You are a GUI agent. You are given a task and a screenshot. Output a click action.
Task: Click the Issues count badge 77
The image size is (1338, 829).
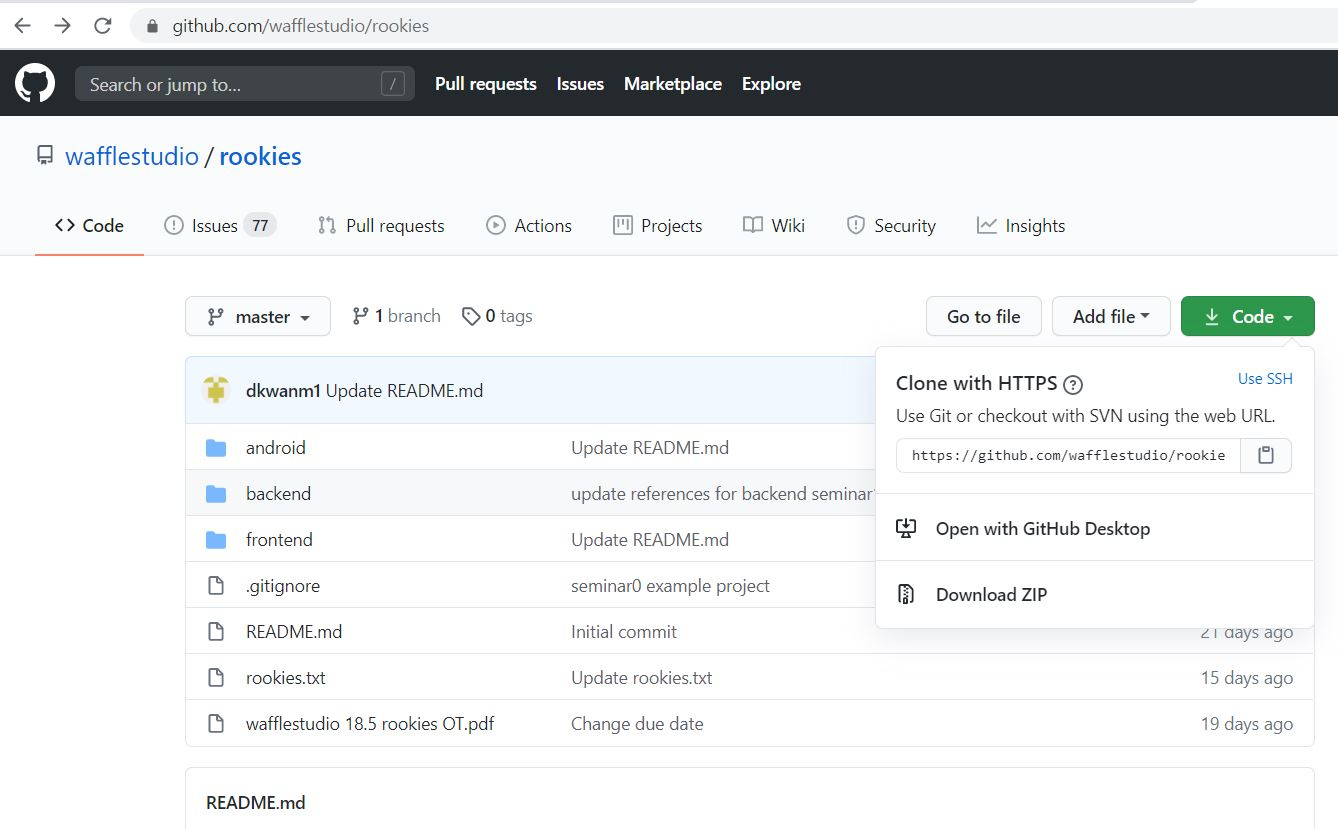click(260, 226)
